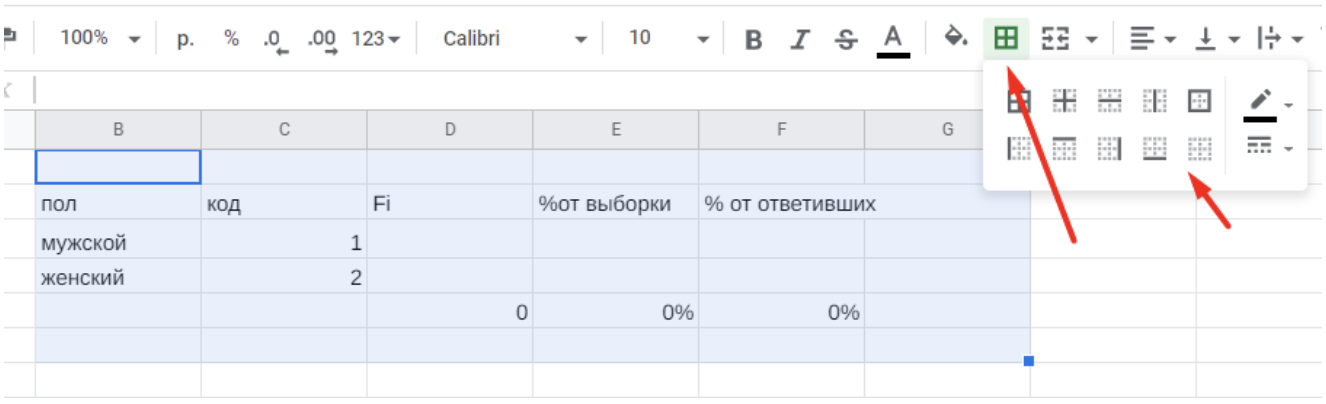The width and height of the screenshot is (1326, 404).
Task: Clear all borders option
Action: 1200,149
